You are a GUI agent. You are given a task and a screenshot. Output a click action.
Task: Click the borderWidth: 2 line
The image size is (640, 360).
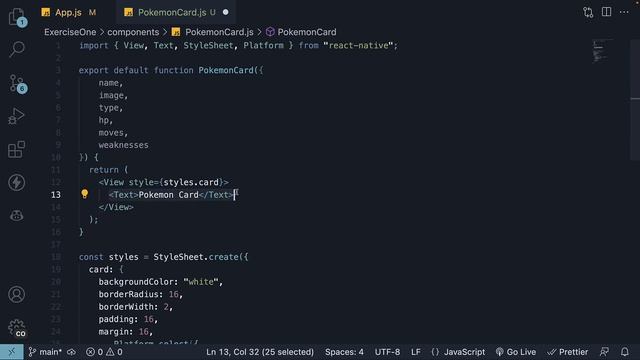click(x=136, y=307)
